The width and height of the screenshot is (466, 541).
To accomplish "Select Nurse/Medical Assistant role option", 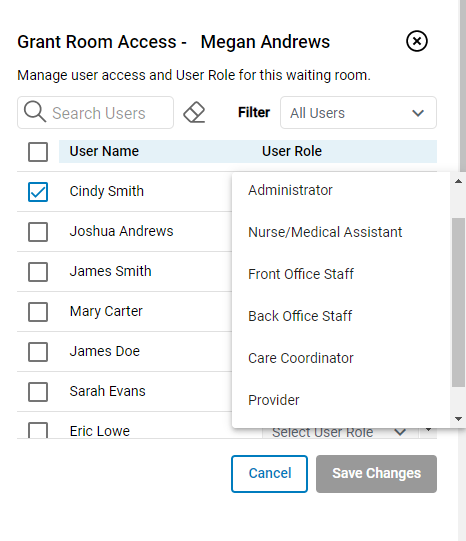I will [325, 232].
